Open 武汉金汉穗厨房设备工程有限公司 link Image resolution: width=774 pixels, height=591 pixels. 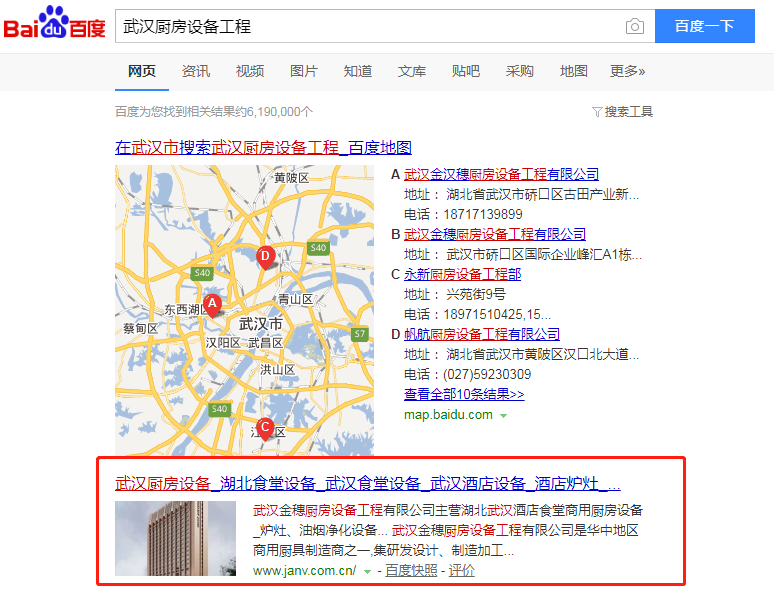click(x=501, y=174)
